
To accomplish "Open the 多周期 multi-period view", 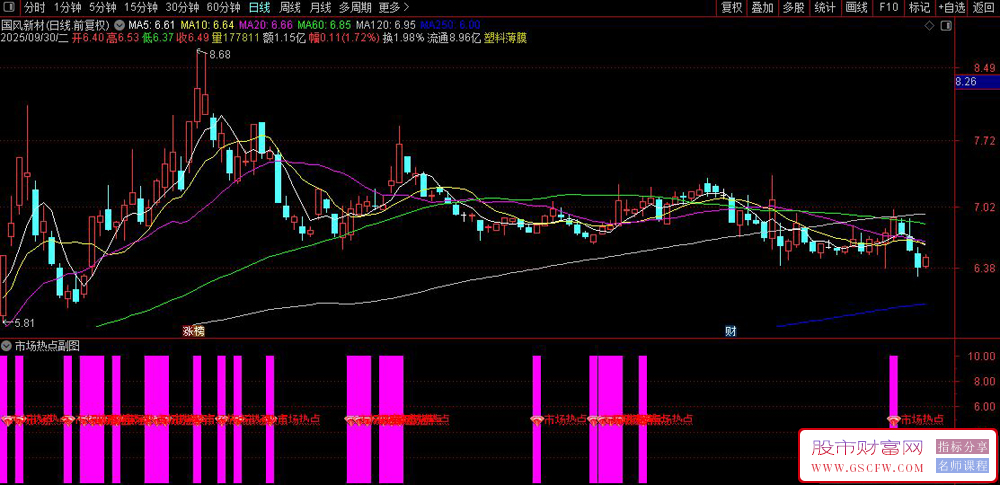I will [x=354, y=8].
